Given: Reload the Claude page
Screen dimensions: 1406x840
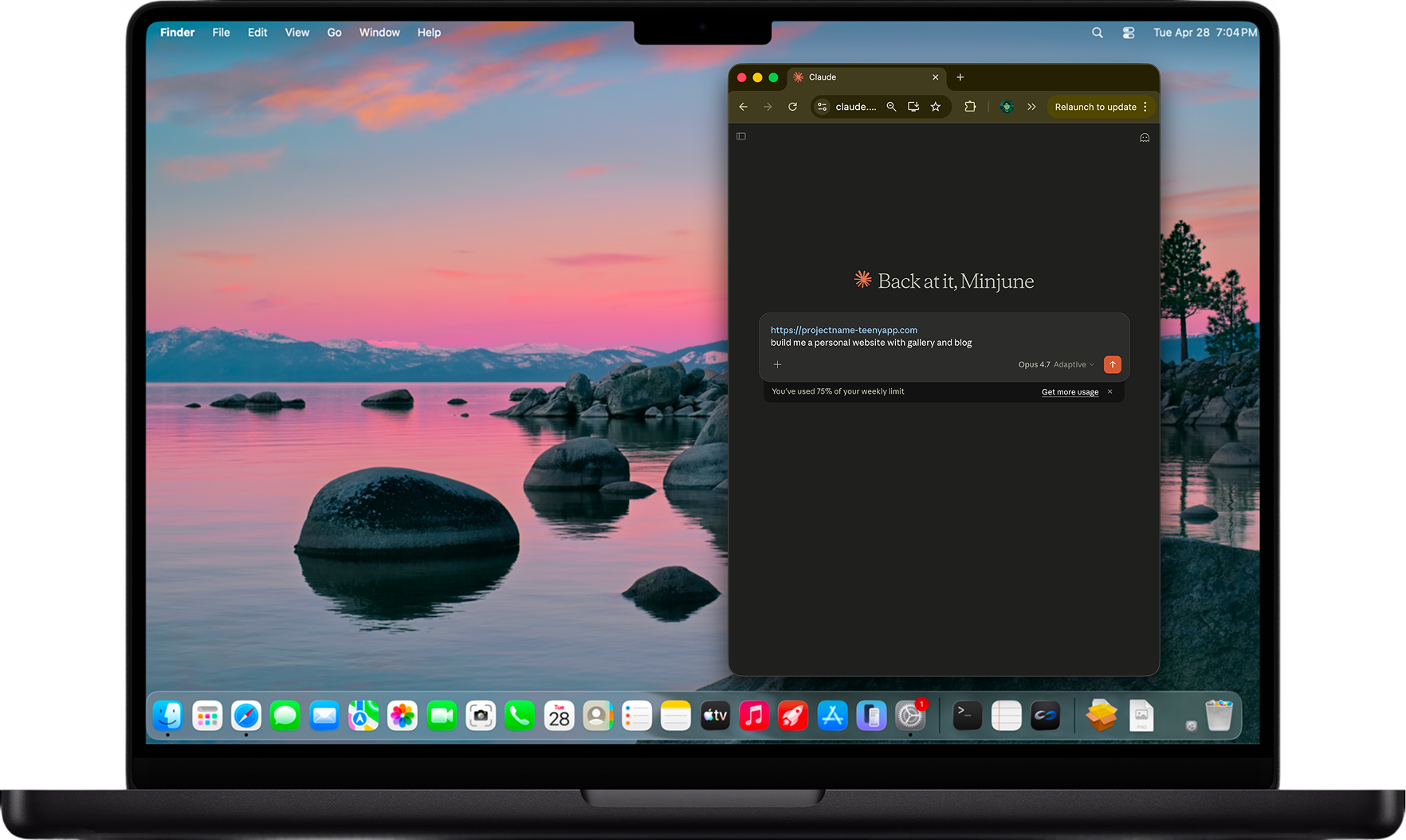Looking at the screenshot, I should 792,107.
